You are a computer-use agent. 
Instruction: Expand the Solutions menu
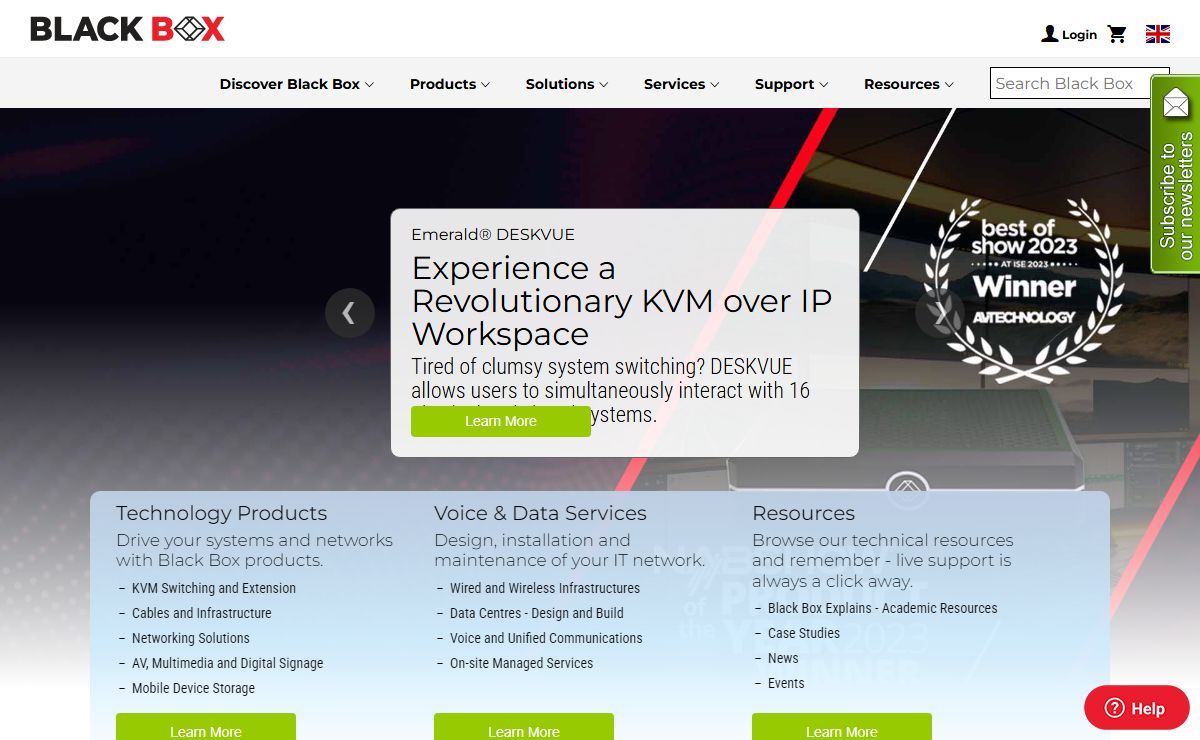(x=567, y=84)
